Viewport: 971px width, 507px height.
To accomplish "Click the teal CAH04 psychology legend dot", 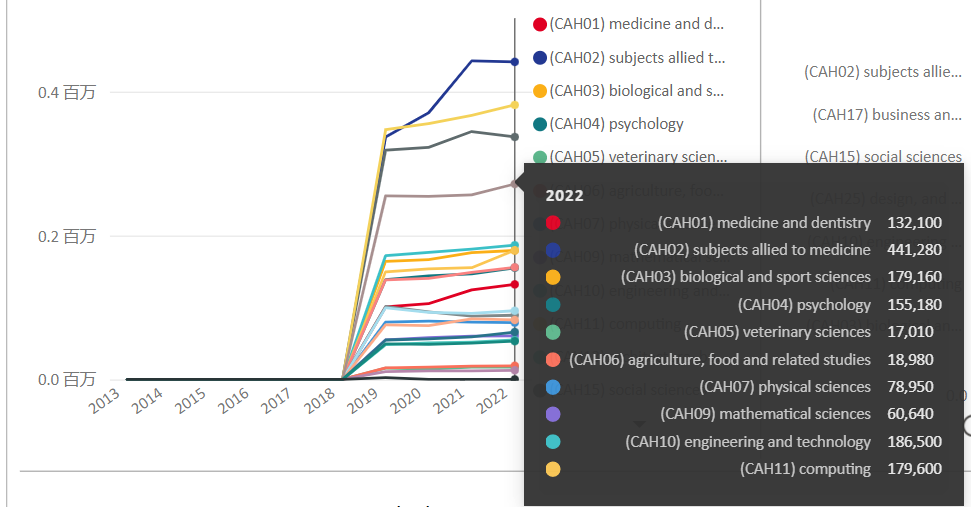I will click(x=540, y=124).
